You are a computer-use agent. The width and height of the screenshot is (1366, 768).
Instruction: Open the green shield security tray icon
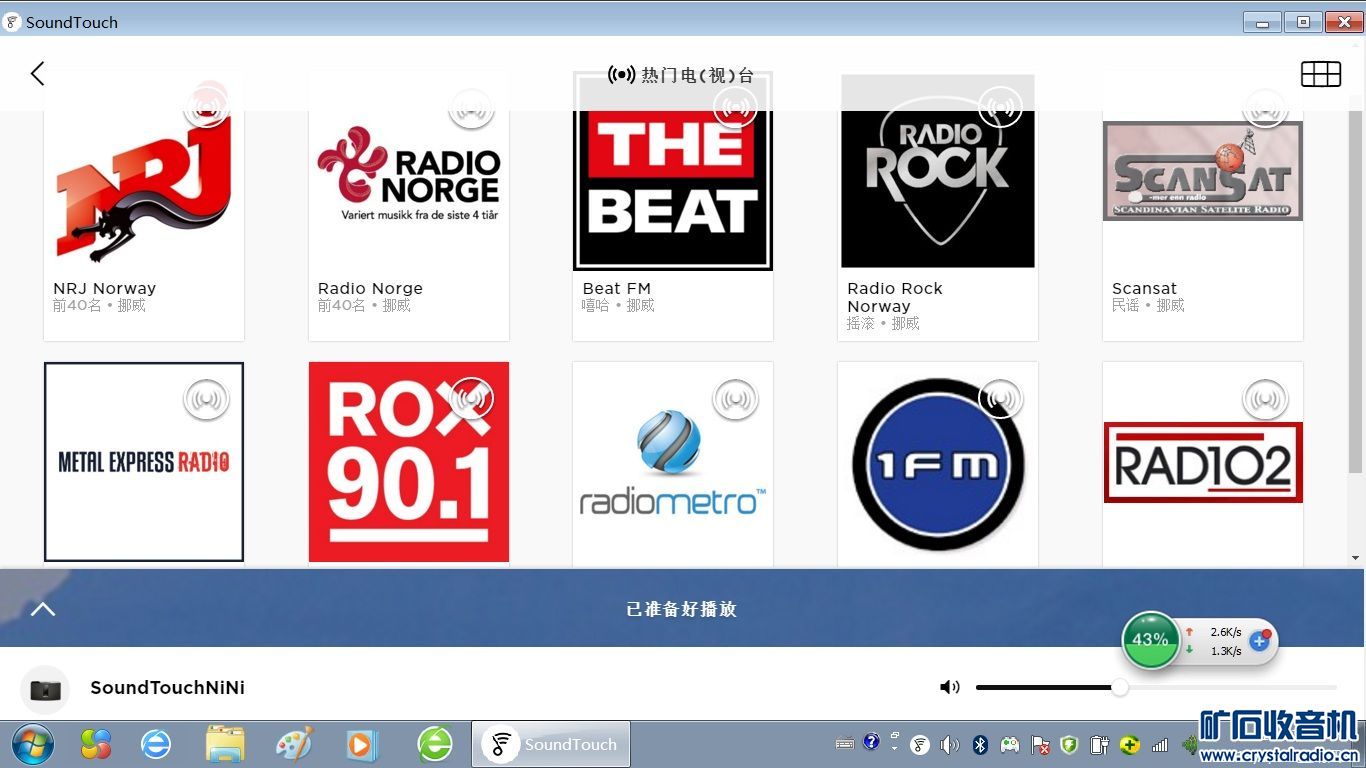pyautogui.click(x=1069, y=744)
